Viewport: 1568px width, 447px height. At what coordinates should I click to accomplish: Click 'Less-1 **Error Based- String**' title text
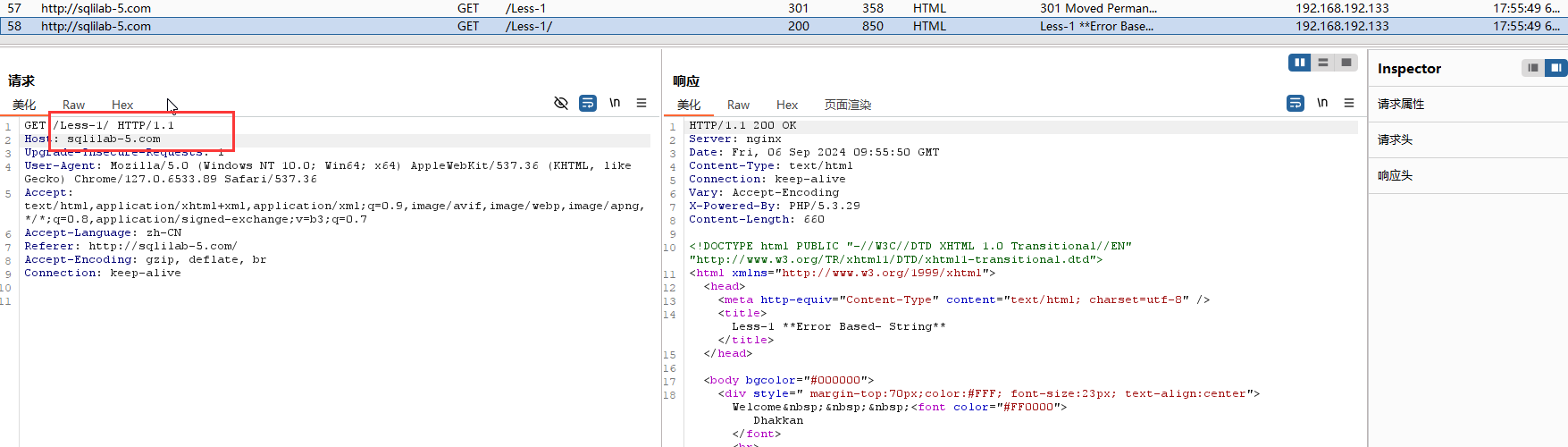point(838,326)
